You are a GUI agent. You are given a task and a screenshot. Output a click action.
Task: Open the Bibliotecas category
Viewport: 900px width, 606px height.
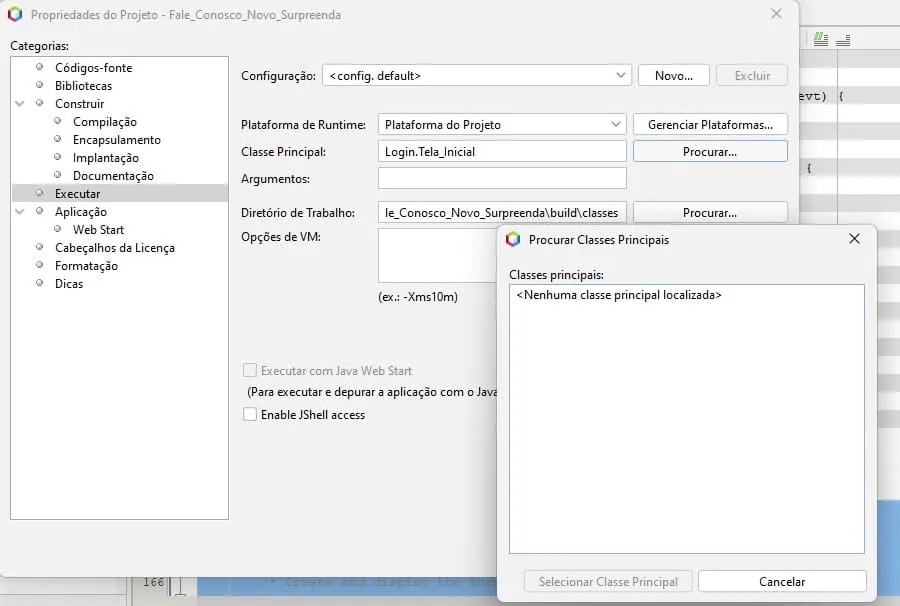83,86
